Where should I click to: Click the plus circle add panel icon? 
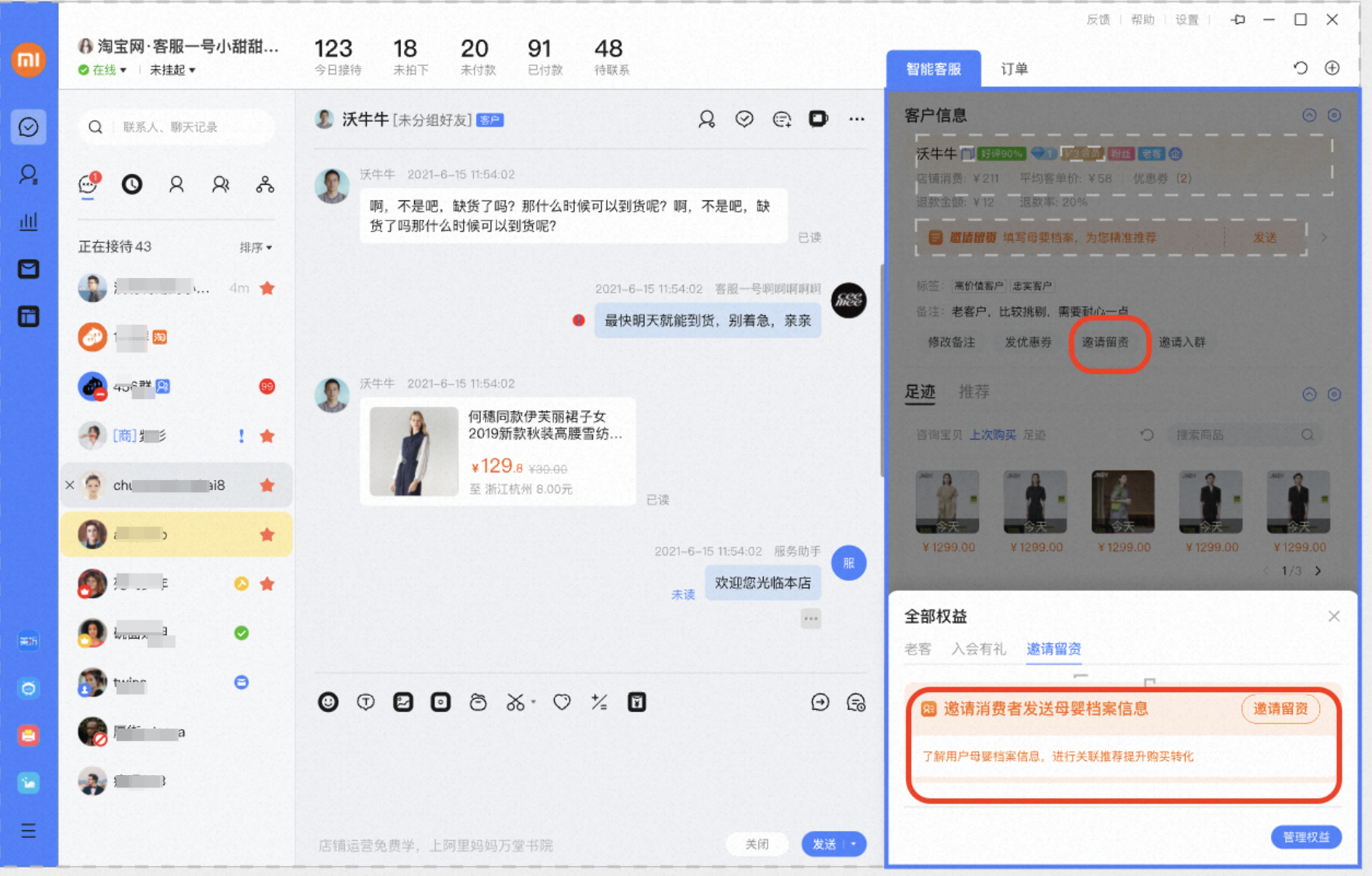click(x=1332, y=68)
